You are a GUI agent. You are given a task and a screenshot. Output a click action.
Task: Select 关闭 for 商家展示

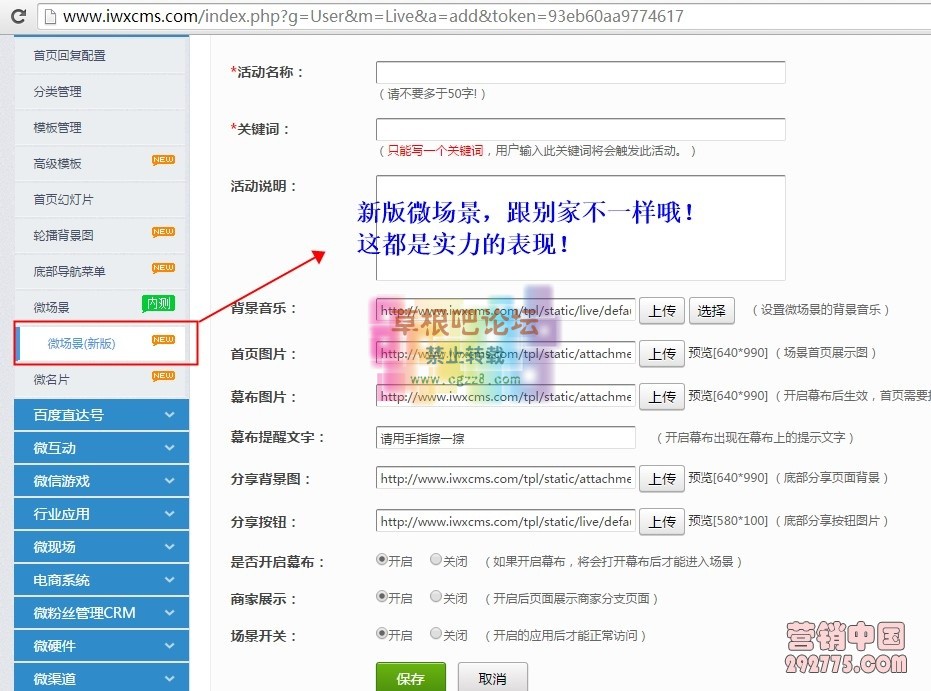pyautogui.click(x=434, y=595)
